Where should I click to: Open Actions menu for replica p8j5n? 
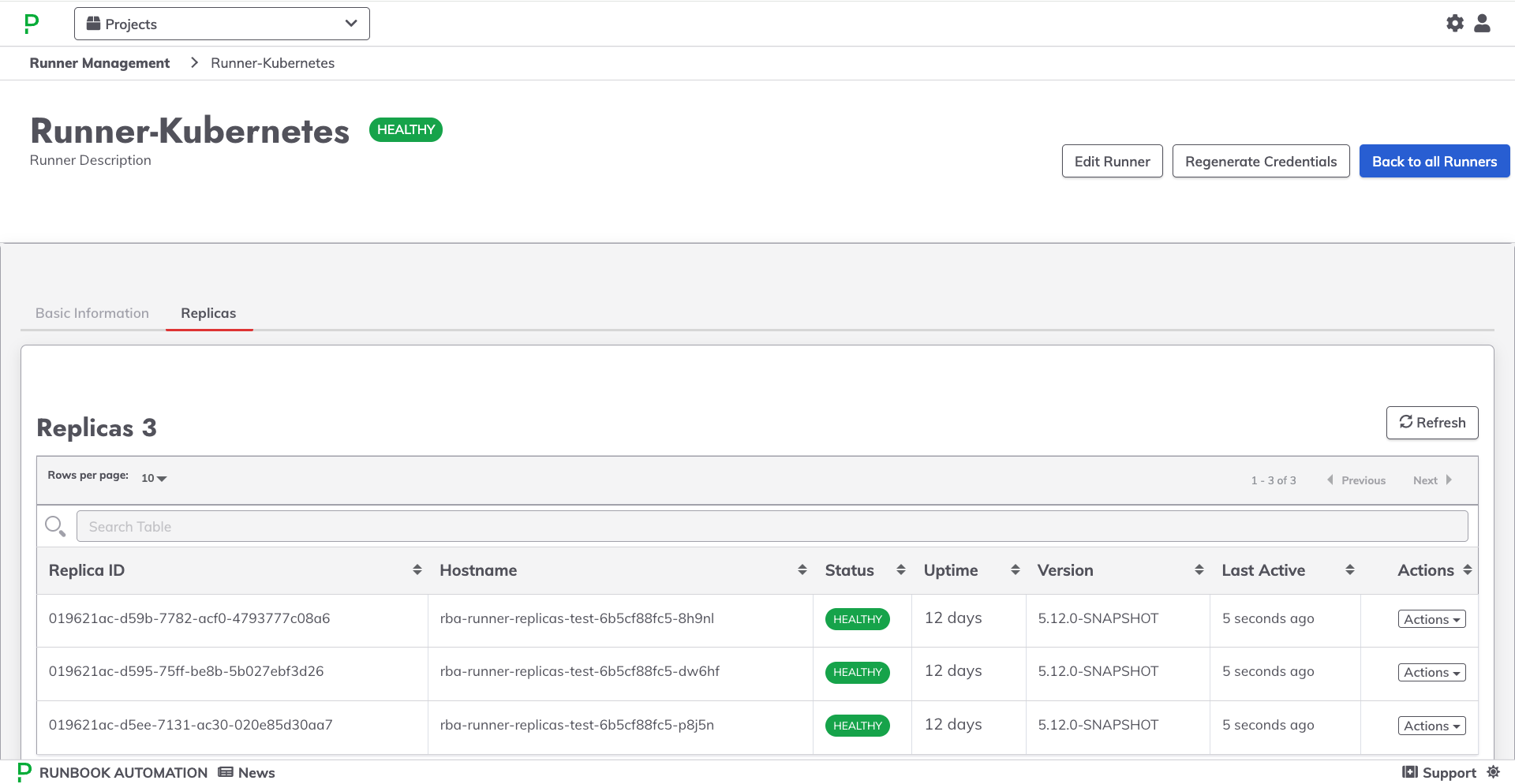(x=1431, y=726)
